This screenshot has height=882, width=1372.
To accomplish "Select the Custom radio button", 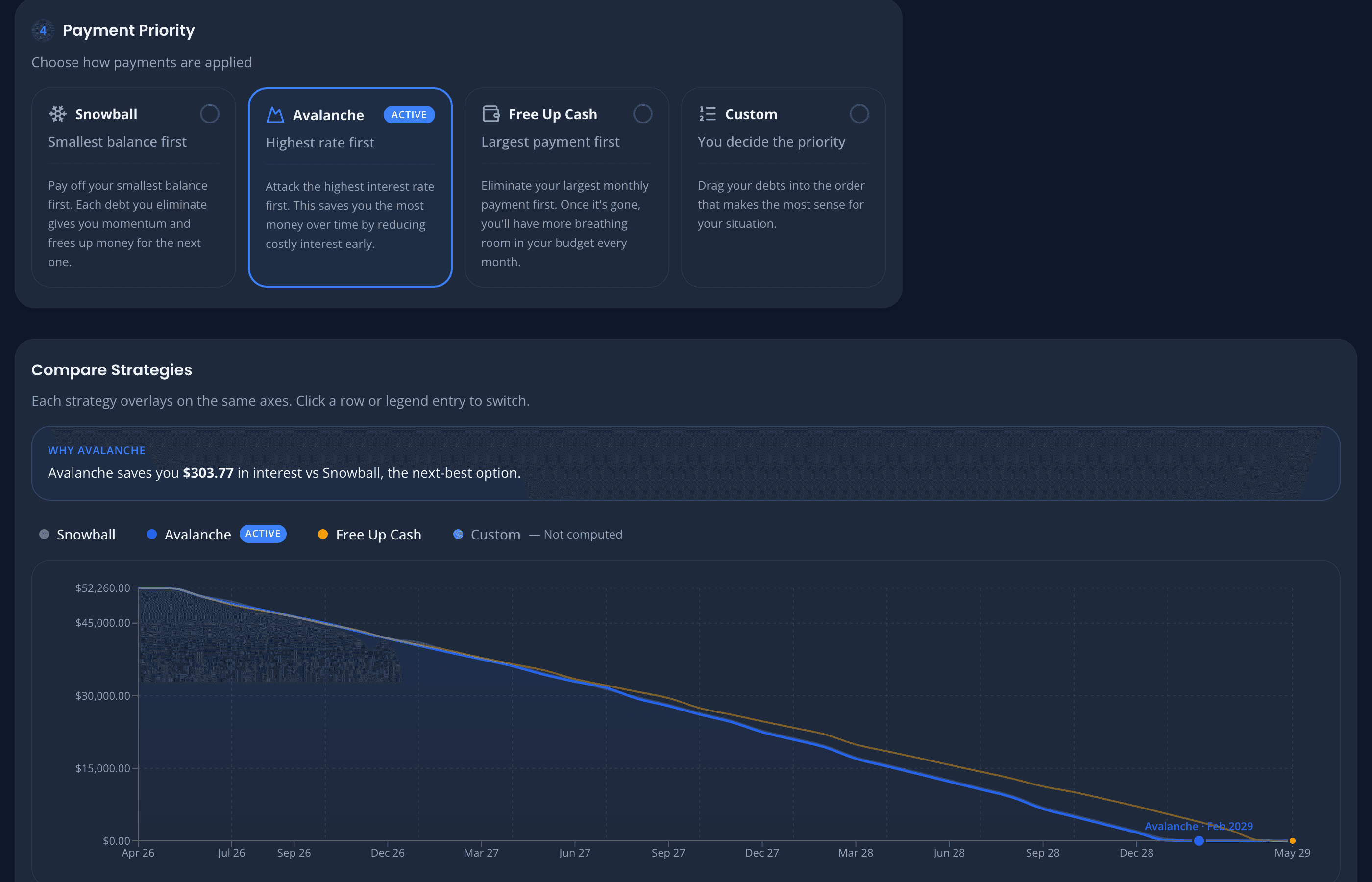I will [859, 114].
